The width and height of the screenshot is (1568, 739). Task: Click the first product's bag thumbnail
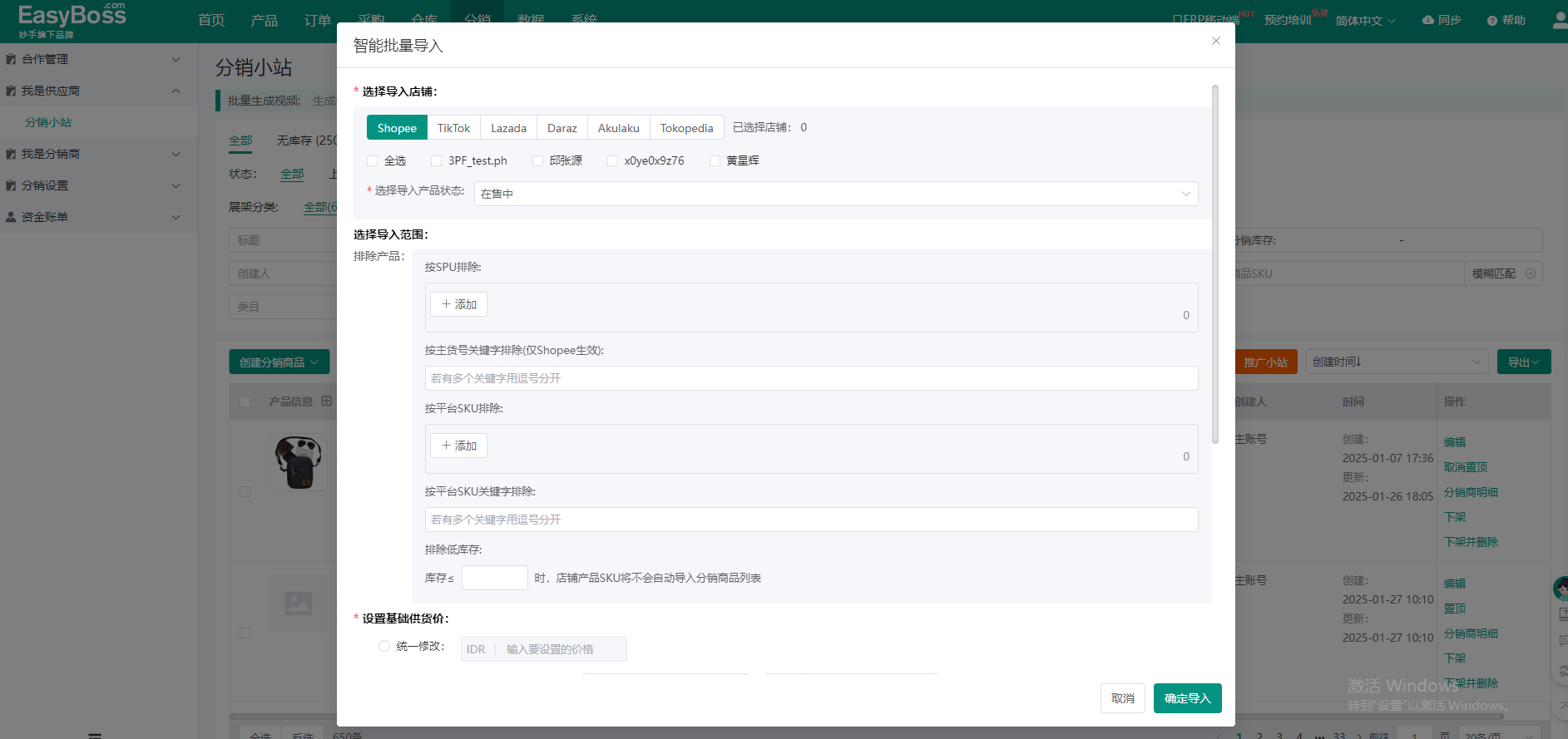pyautogui.click(x=299, y=462)
